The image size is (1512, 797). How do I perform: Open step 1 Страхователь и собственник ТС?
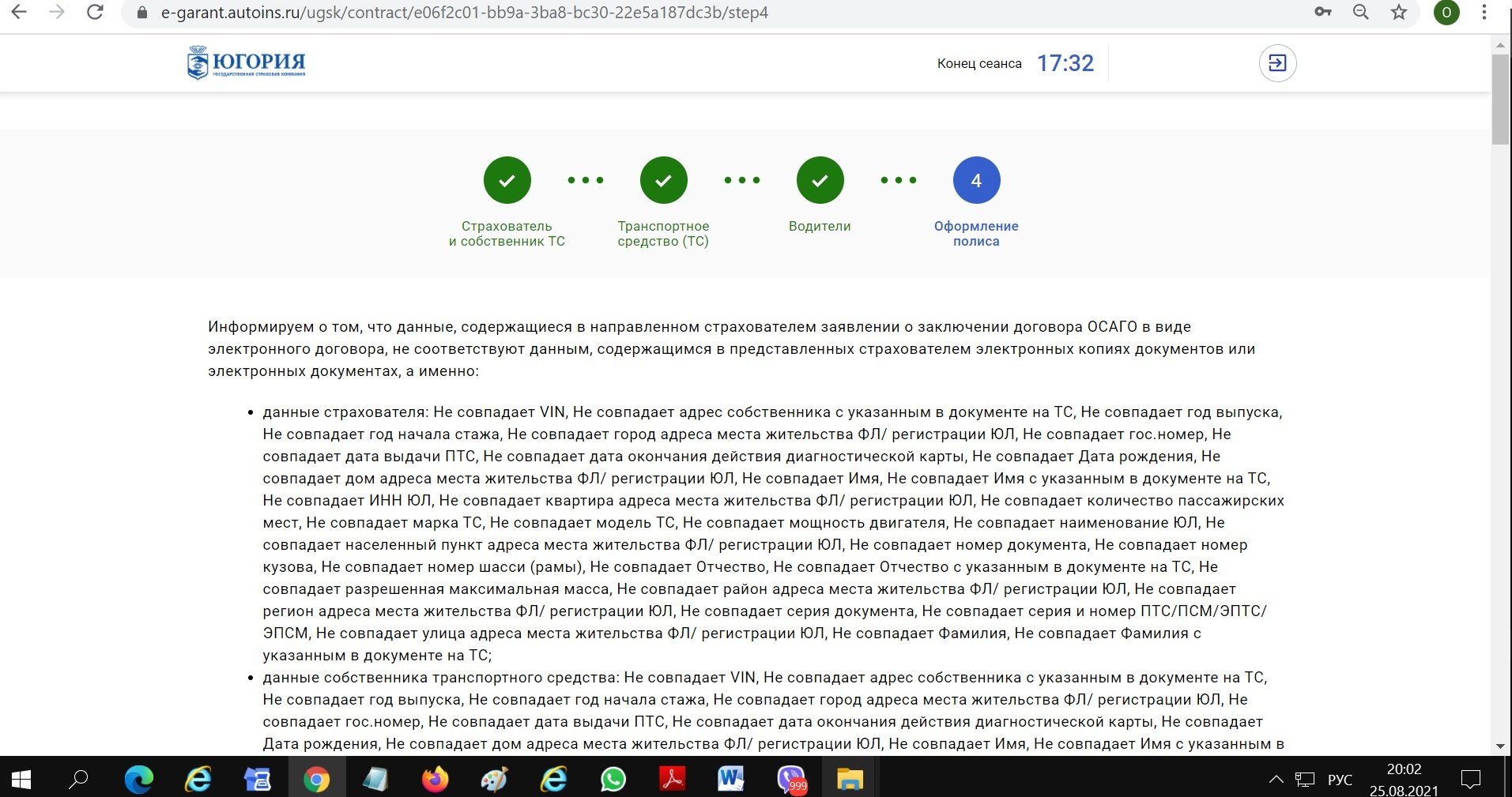(x=507, y=180)
